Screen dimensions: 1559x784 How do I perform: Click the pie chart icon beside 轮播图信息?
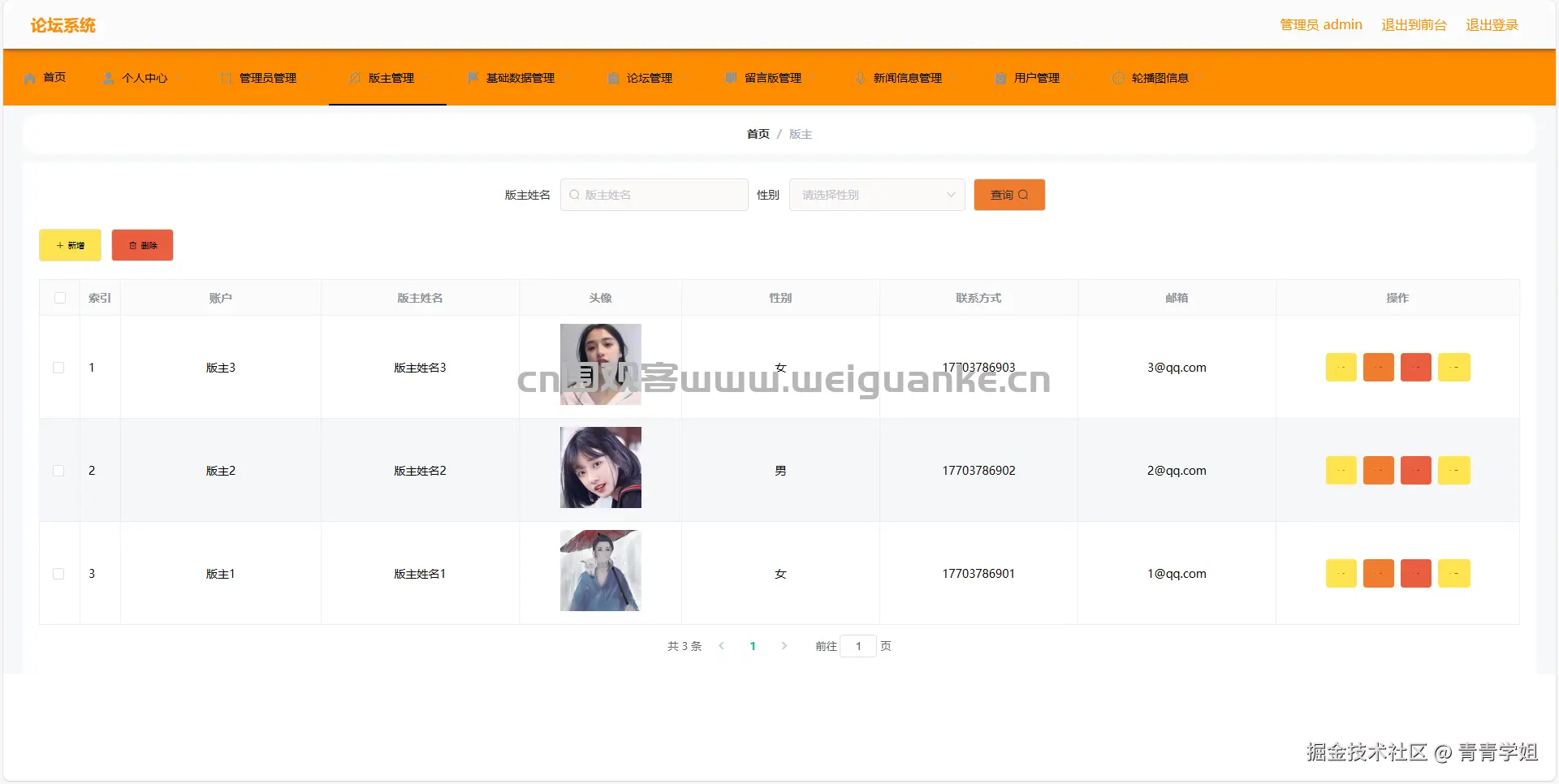click(x=1118, y=78)
